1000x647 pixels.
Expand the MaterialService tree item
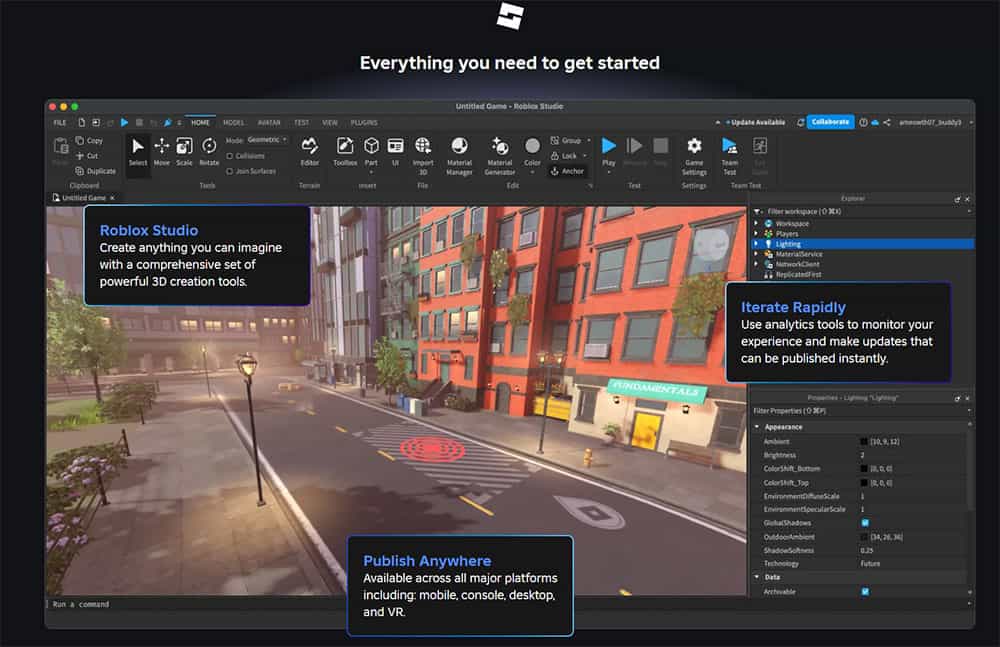pyautogui.click(x=756, y=254)
